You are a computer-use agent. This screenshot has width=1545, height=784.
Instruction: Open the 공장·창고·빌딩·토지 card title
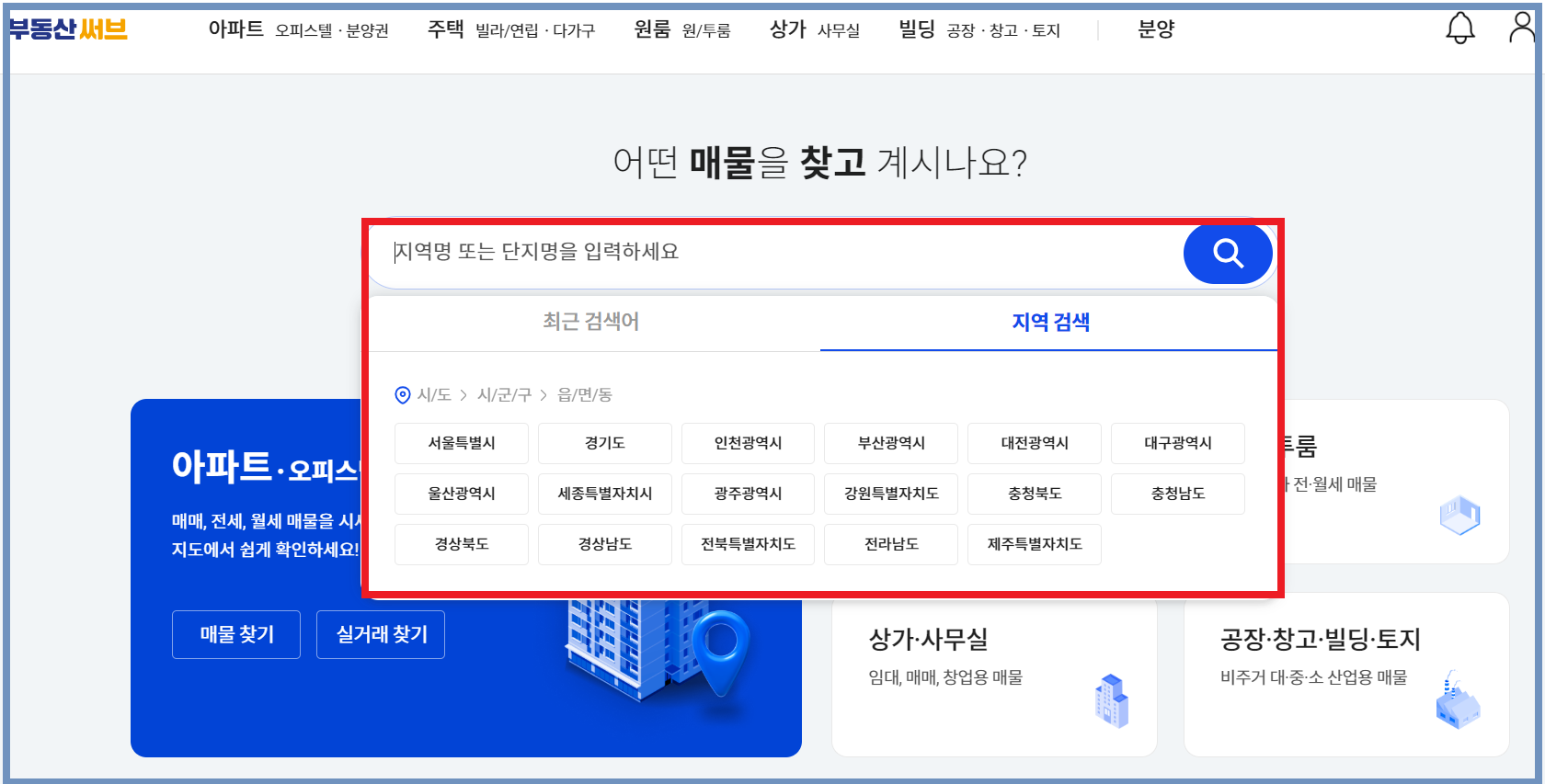coord(1321,640)
